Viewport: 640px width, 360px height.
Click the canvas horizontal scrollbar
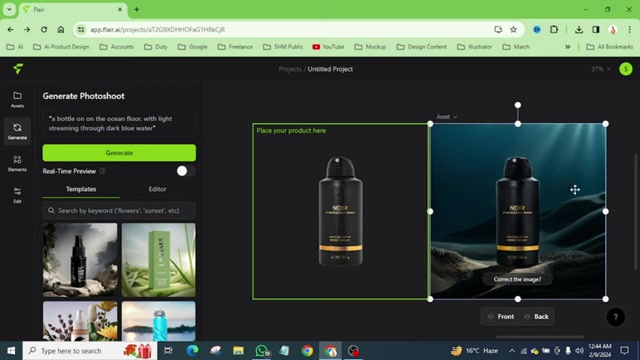(x=540, y=337)
